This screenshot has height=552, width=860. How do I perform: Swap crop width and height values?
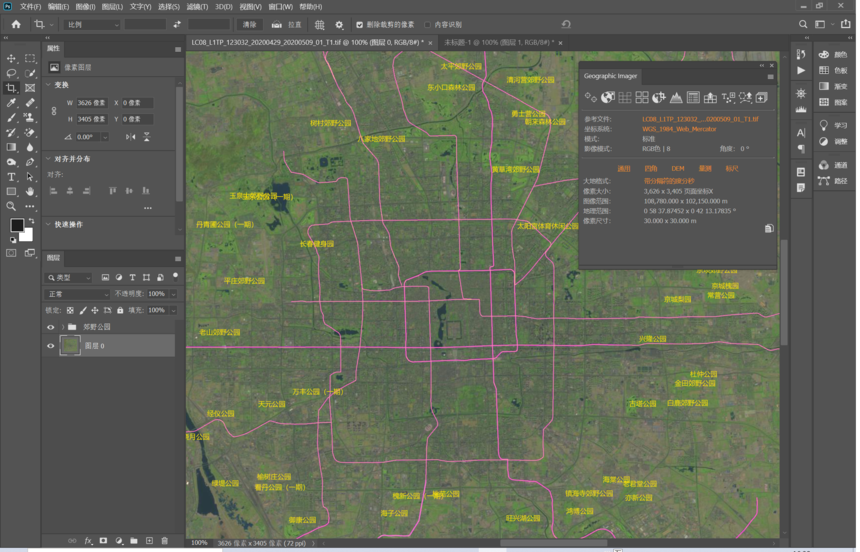(177, 25)
